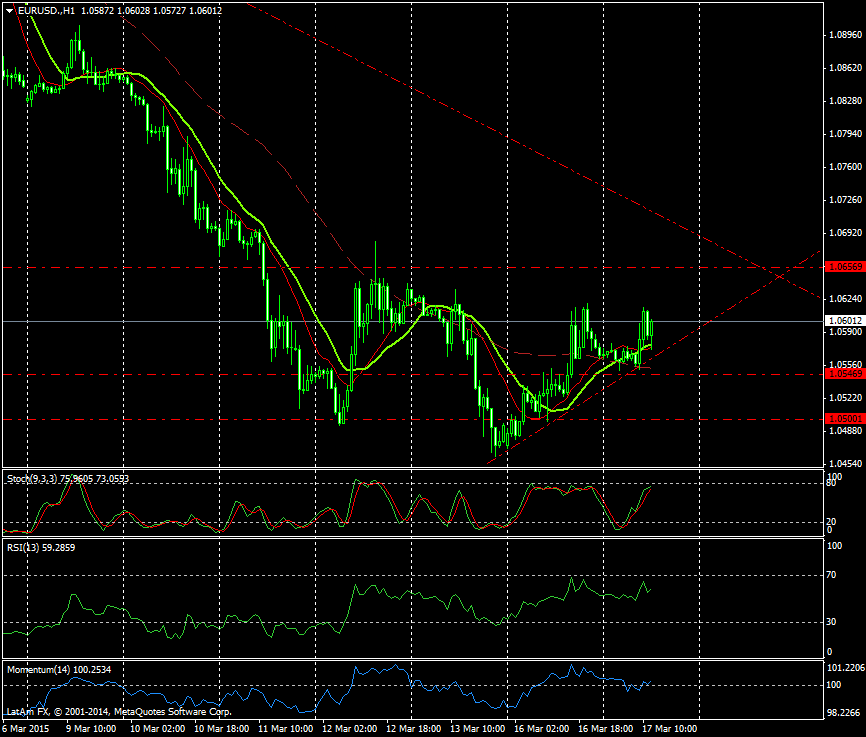Click the Stochastic 80 level scale label
Viewport: 866px width, 737px height.
[x=832, y=484]
